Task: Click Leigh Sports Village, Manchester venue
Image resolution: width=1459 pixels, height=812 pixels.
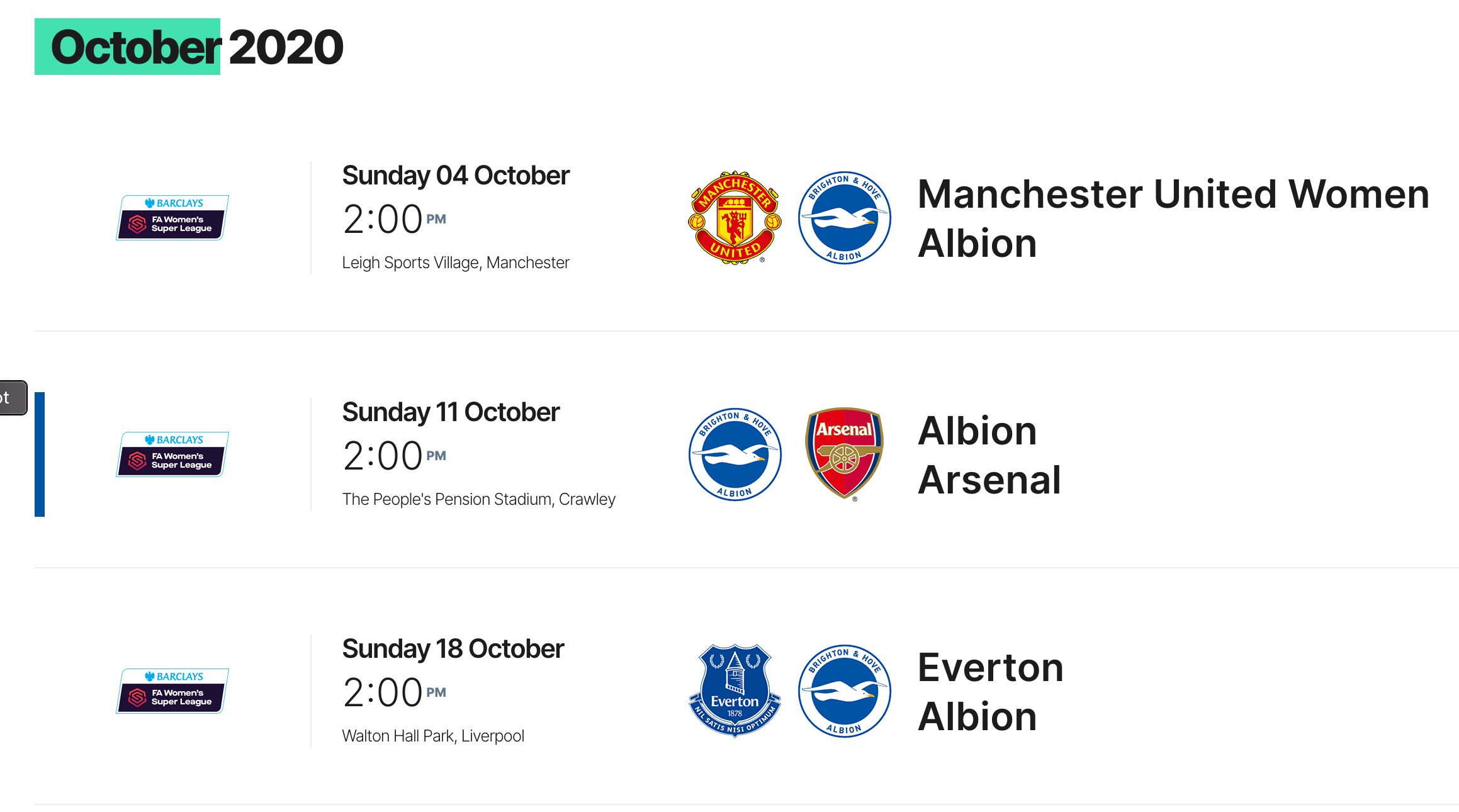Action: coord(456,262)
